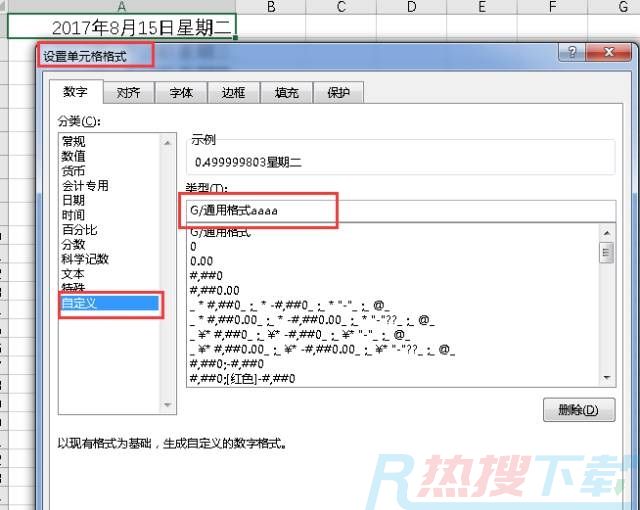This screenshot has height=510, width=640.
Task: Select 自定义 category
Action: [x=109, y=303]
